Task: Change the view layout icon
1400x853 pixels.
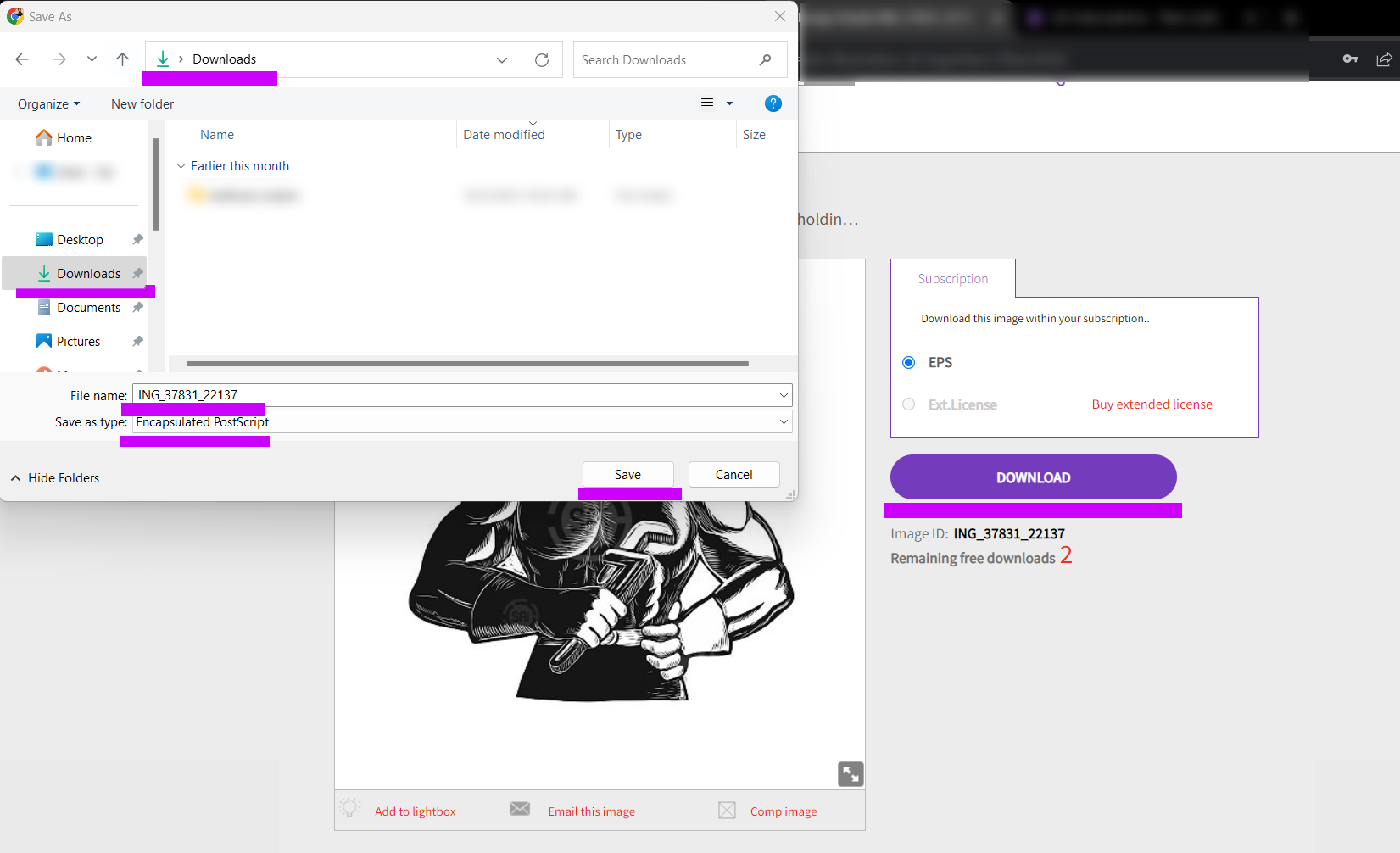Action: [x=707, y=104]
